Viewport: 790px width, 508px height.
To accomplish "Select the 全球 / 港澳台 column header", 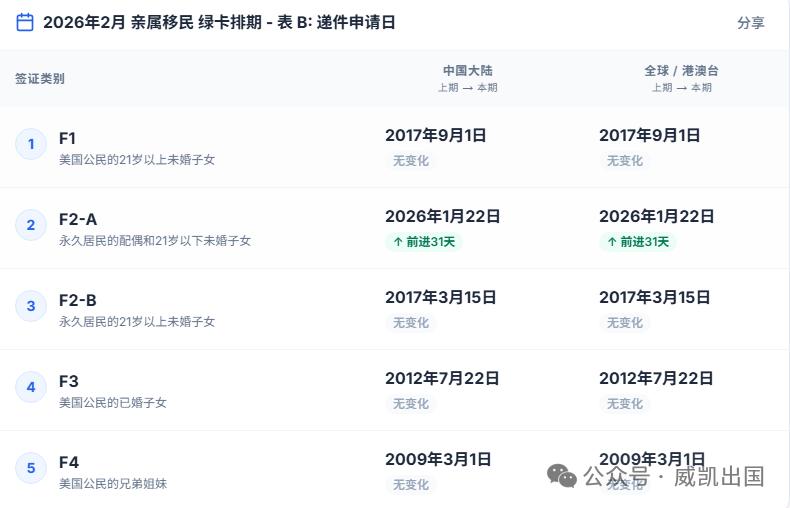I will click(x=681, y=71).
